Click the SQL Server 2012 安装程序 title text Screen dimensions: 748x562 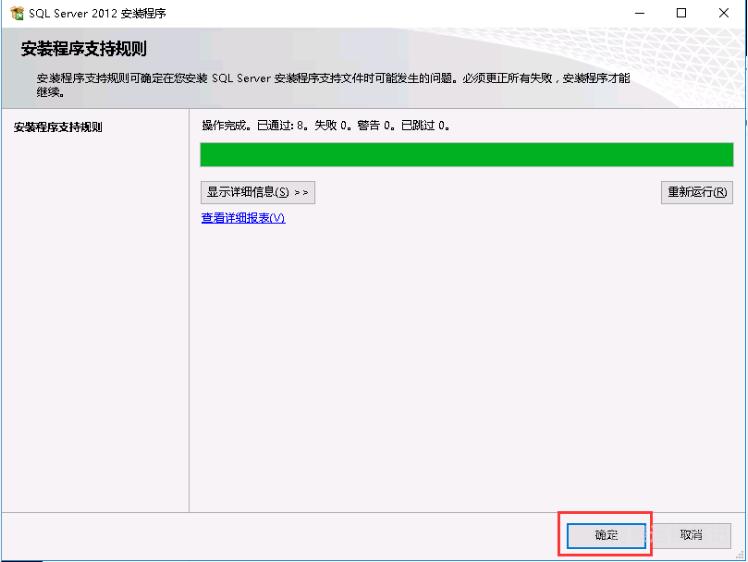[98, 13]
